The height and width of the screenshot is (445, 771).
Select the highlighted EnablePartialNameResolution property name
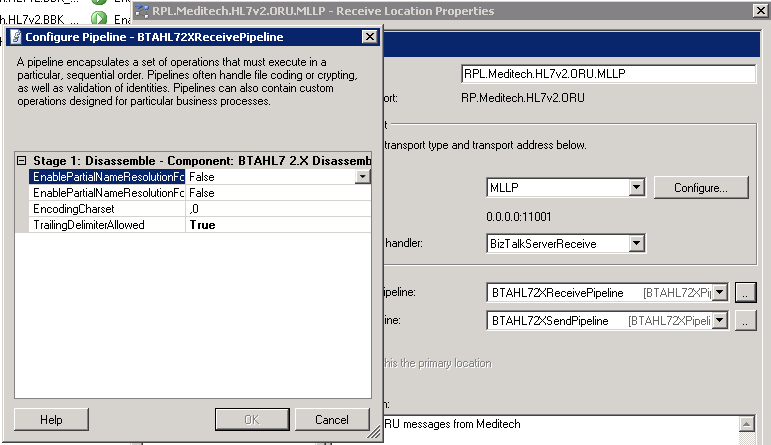[x=107, y=177]
